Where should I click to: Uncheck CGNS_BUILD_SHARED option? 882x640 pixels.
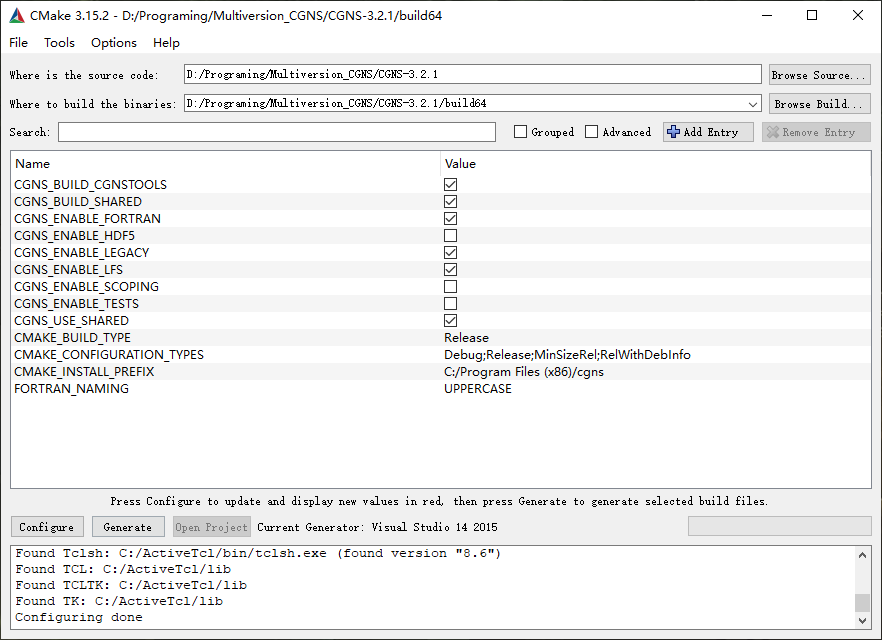click(x=450, y=201)
